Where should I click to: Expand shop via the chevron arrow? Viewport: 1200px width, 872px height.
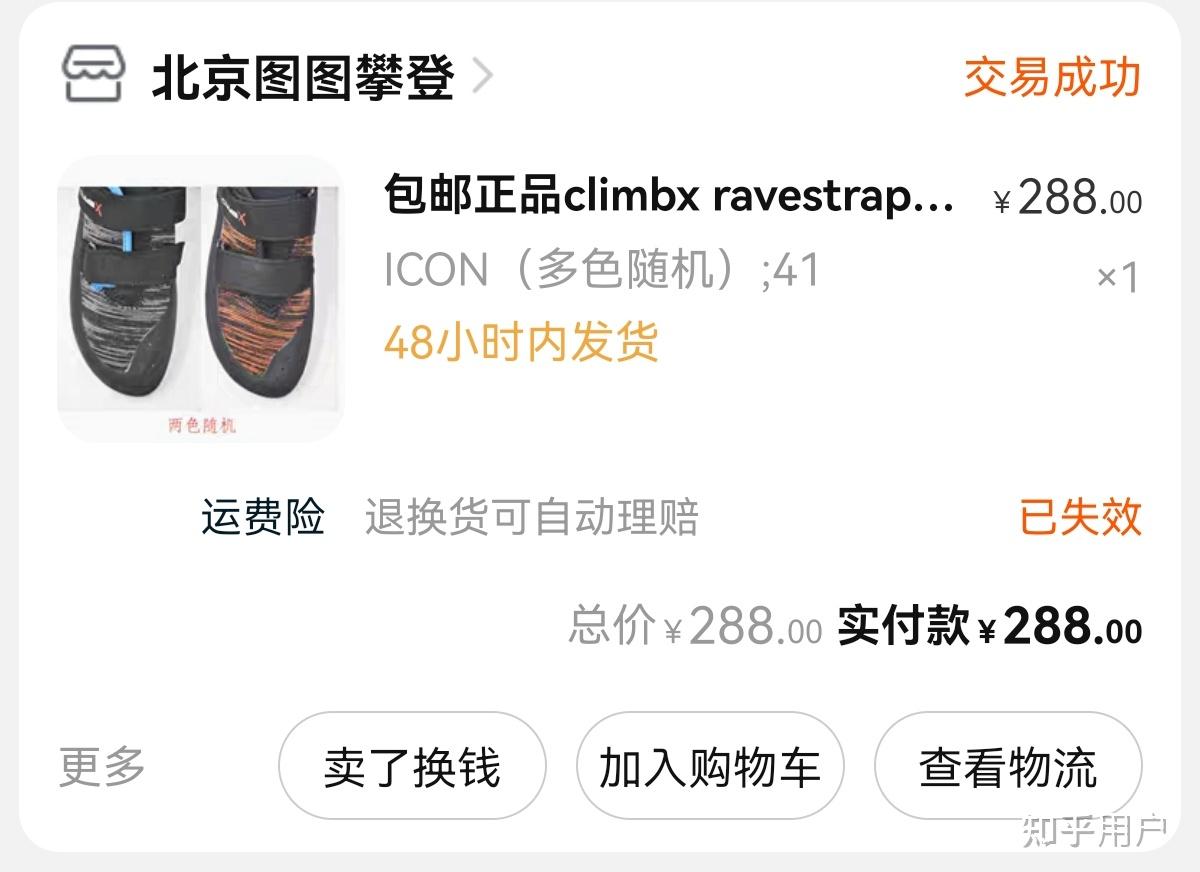[482, 77]
